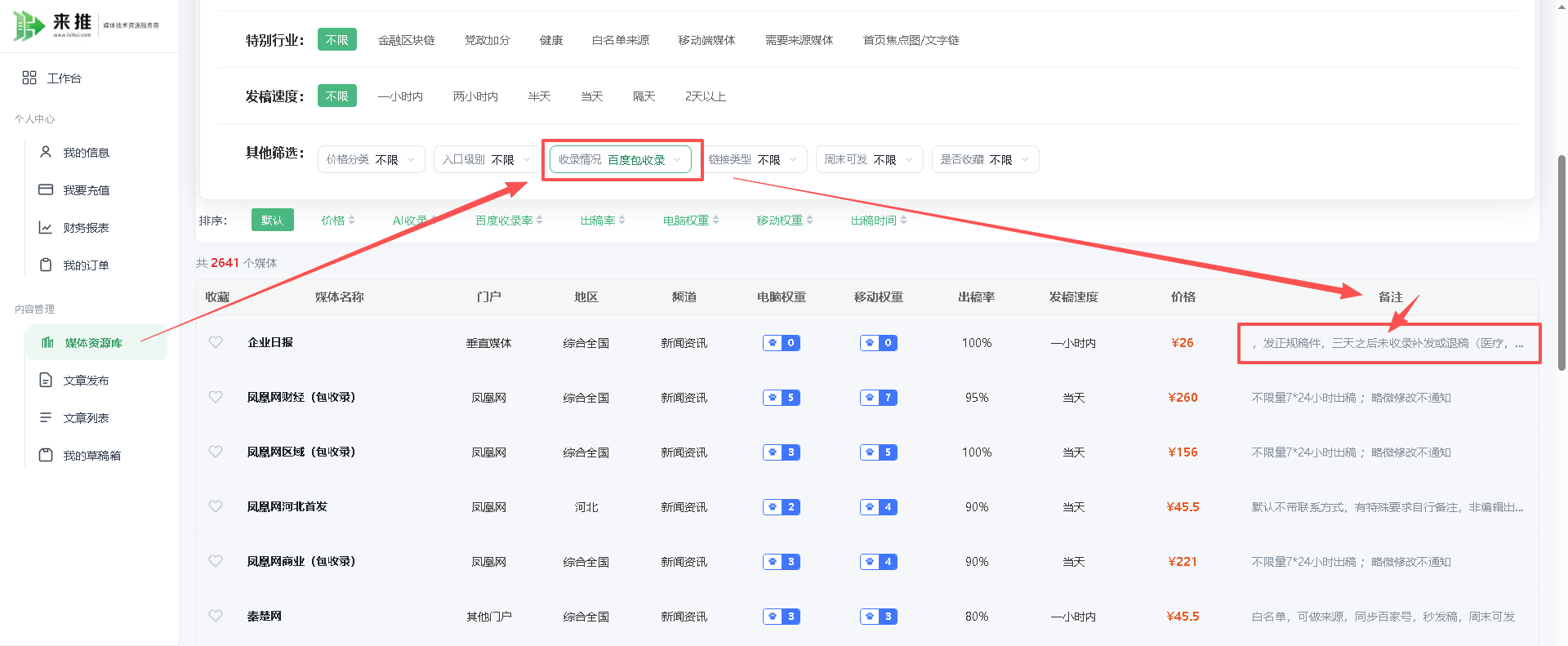
Task: Favorite 凤凰网河北首发 with heart icon
Action: pos(216,506)
